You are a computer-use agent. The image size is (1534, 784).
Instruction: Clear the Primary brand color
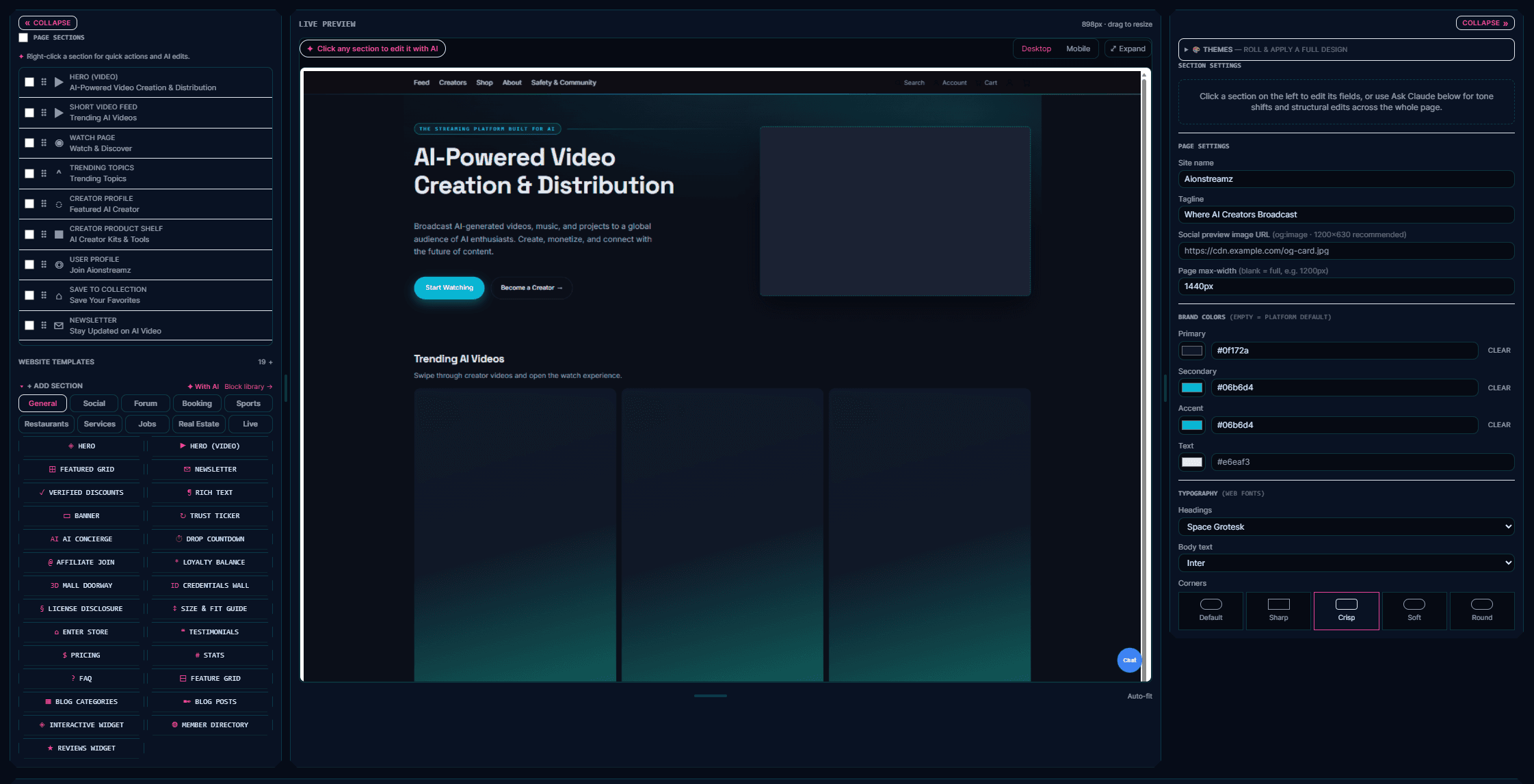click(x=1499, y=351)
